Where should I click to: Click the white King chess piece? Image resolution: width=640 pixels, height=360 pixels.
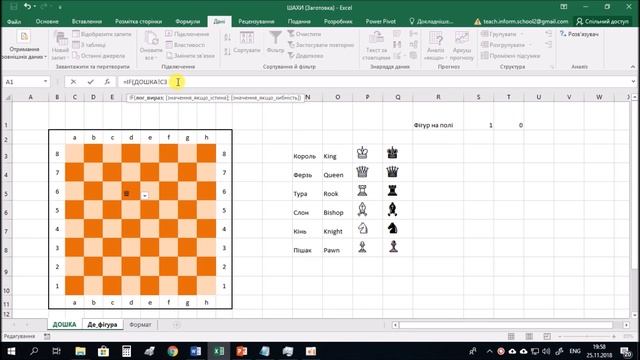point(362,153)
